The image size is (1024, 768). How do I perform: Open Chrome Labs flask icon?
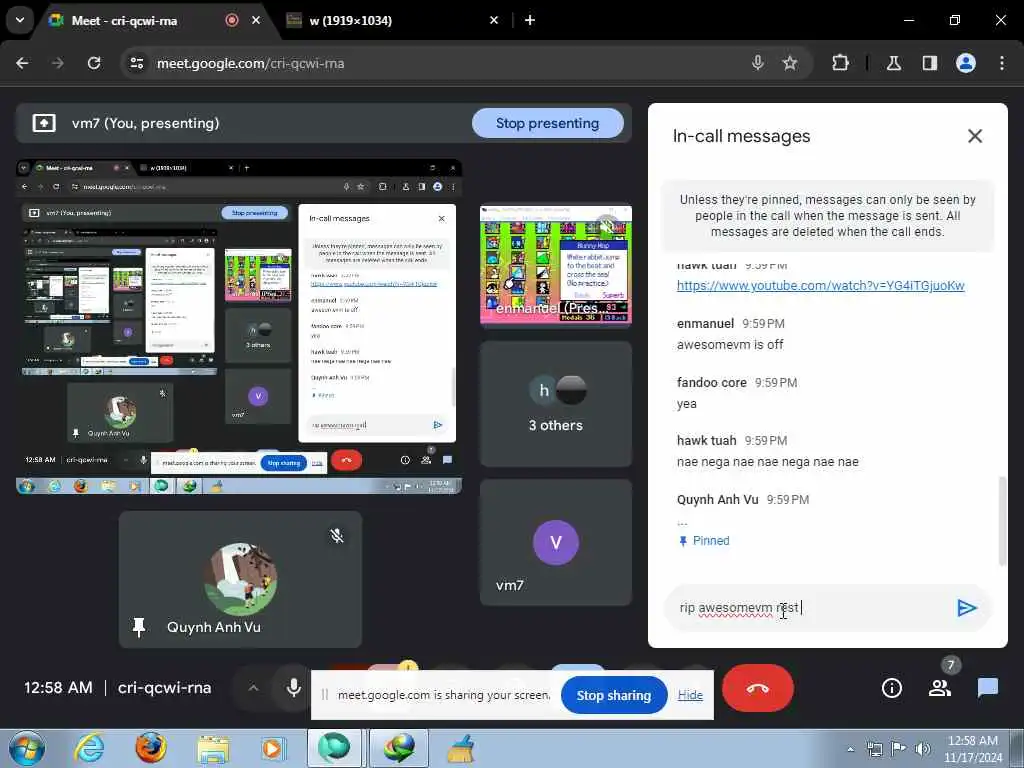point(894,63)
